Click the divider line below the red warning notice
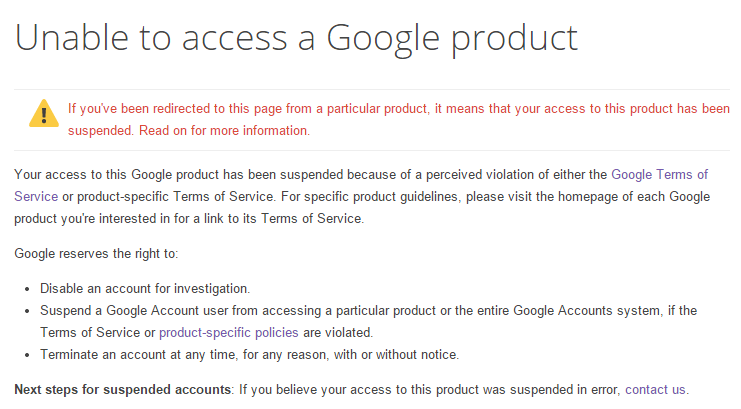This screenshot has width=741, height=409. [x=372, y=150]
